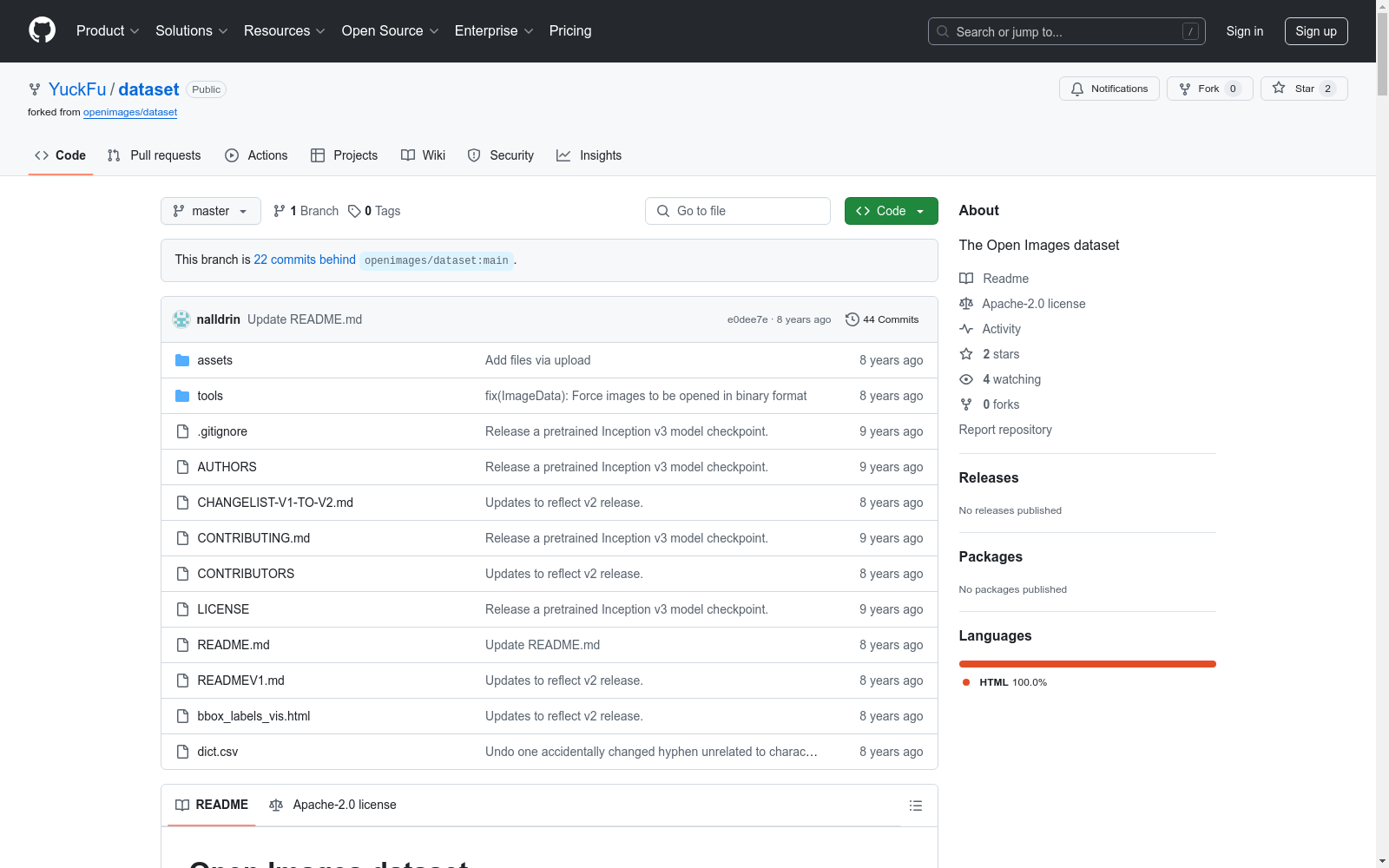
Task: Click the forks icon in About
Action: [966, 404]
